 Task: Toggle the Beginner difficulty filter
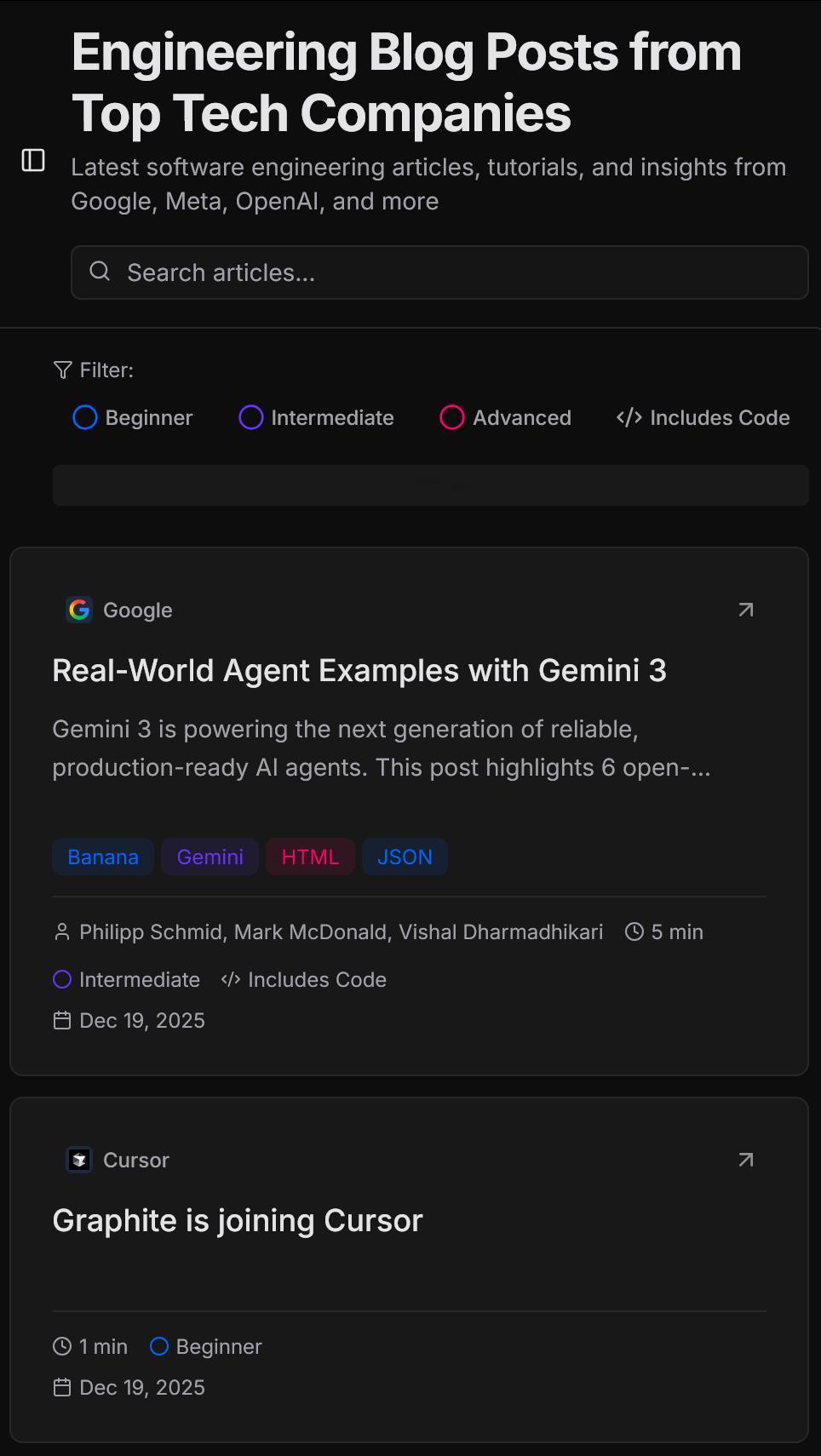(133, 417)
